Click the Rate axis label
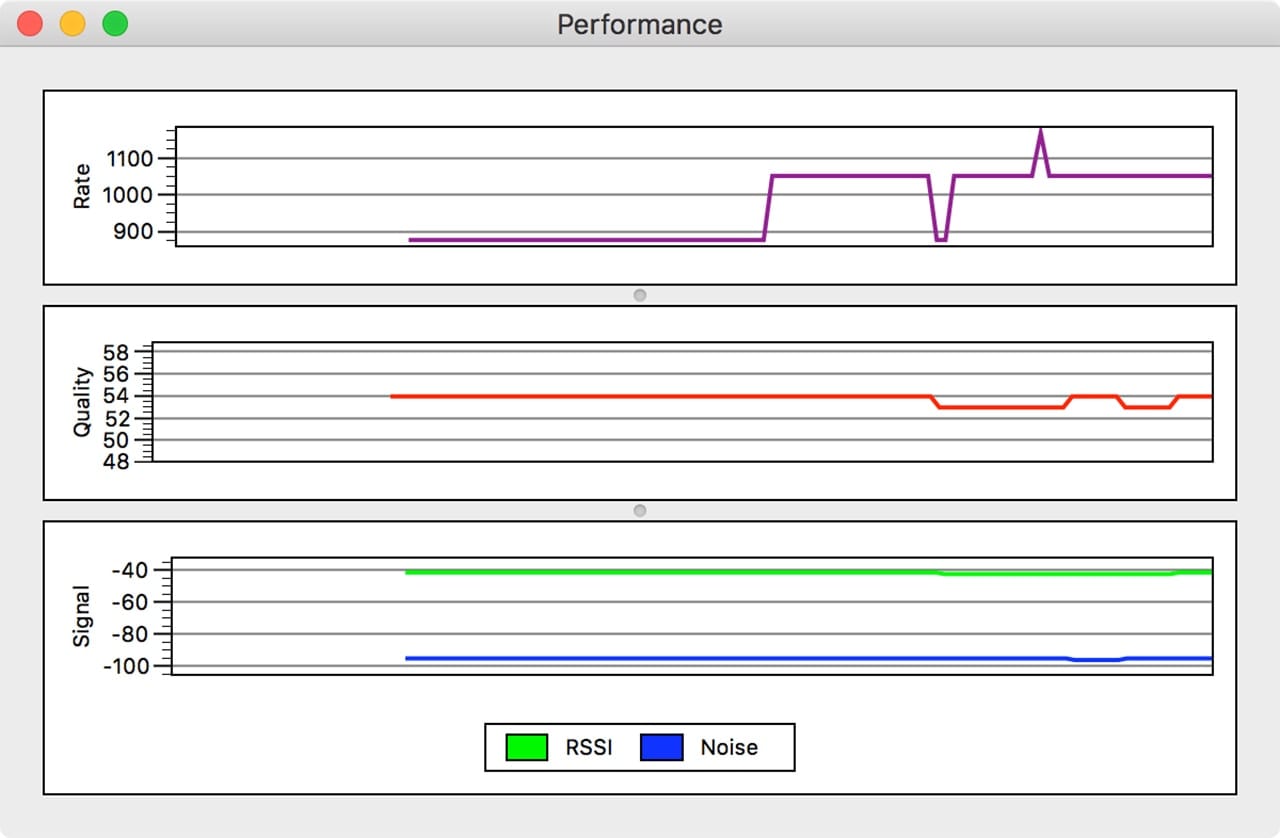Image resolution: width=1280 pixels, height=838 pixels. coord(82,186)
